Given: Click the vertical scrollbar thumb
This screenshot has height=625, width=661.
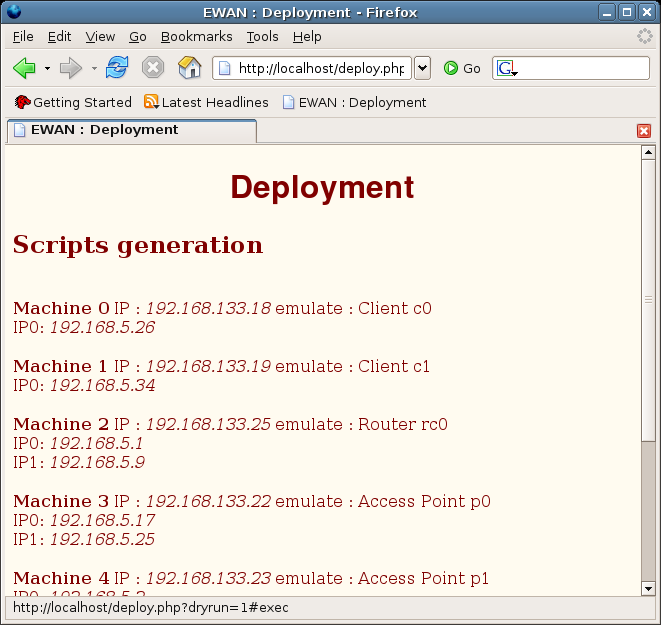Looking at the screenshot, I should coord(648,300).
